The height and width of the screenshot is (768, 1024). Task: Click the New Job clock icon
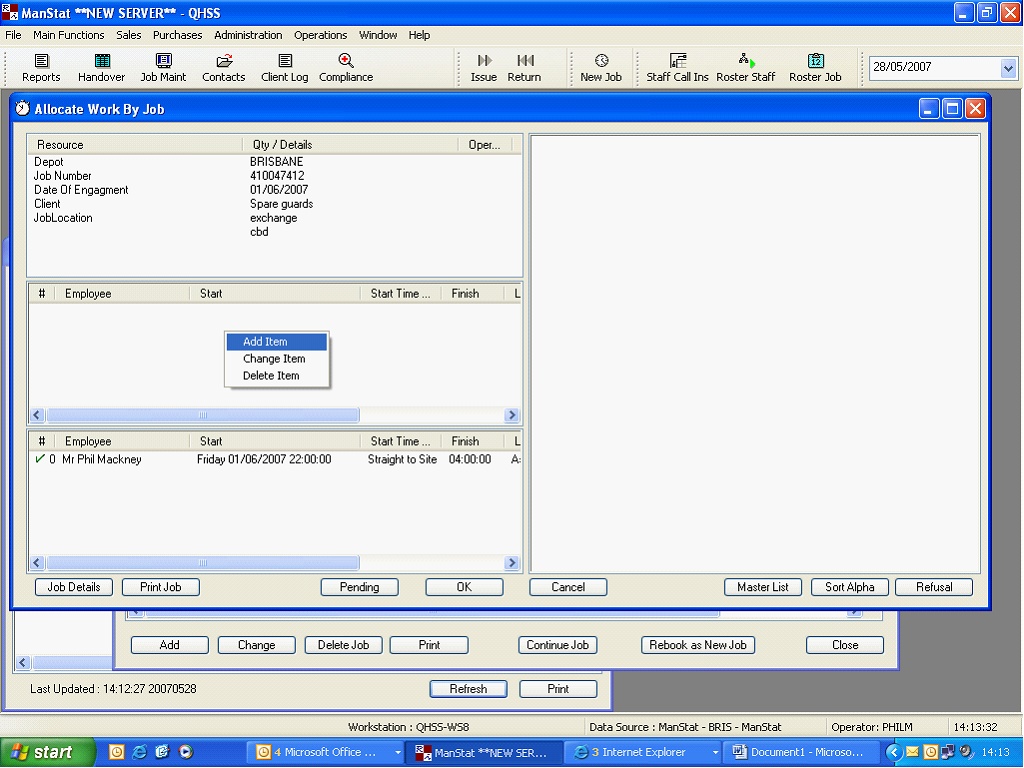tap(601, 62)
